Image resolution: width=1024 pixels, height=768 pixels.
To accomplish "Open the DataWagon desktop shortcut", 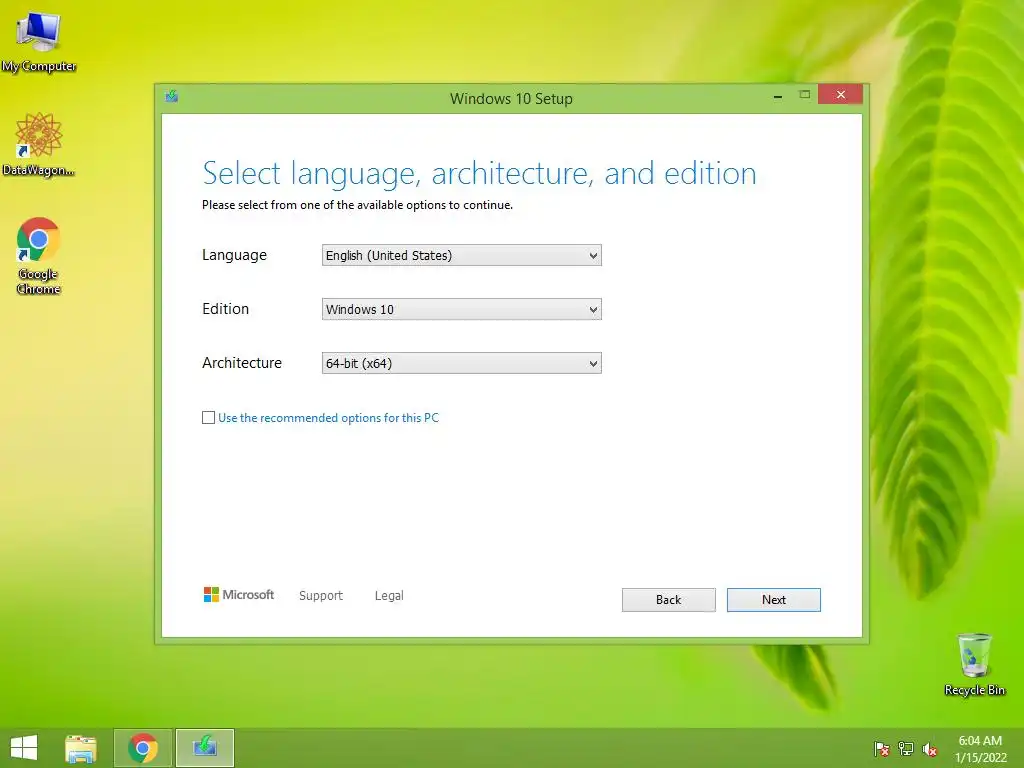I will [39, 144].
